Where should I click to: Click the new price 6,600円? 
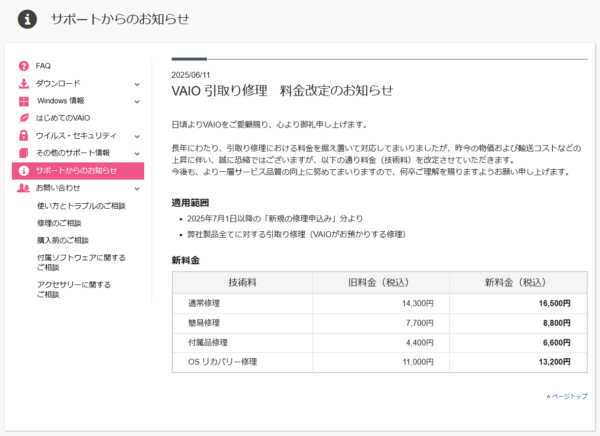click(x=556, y=343)
